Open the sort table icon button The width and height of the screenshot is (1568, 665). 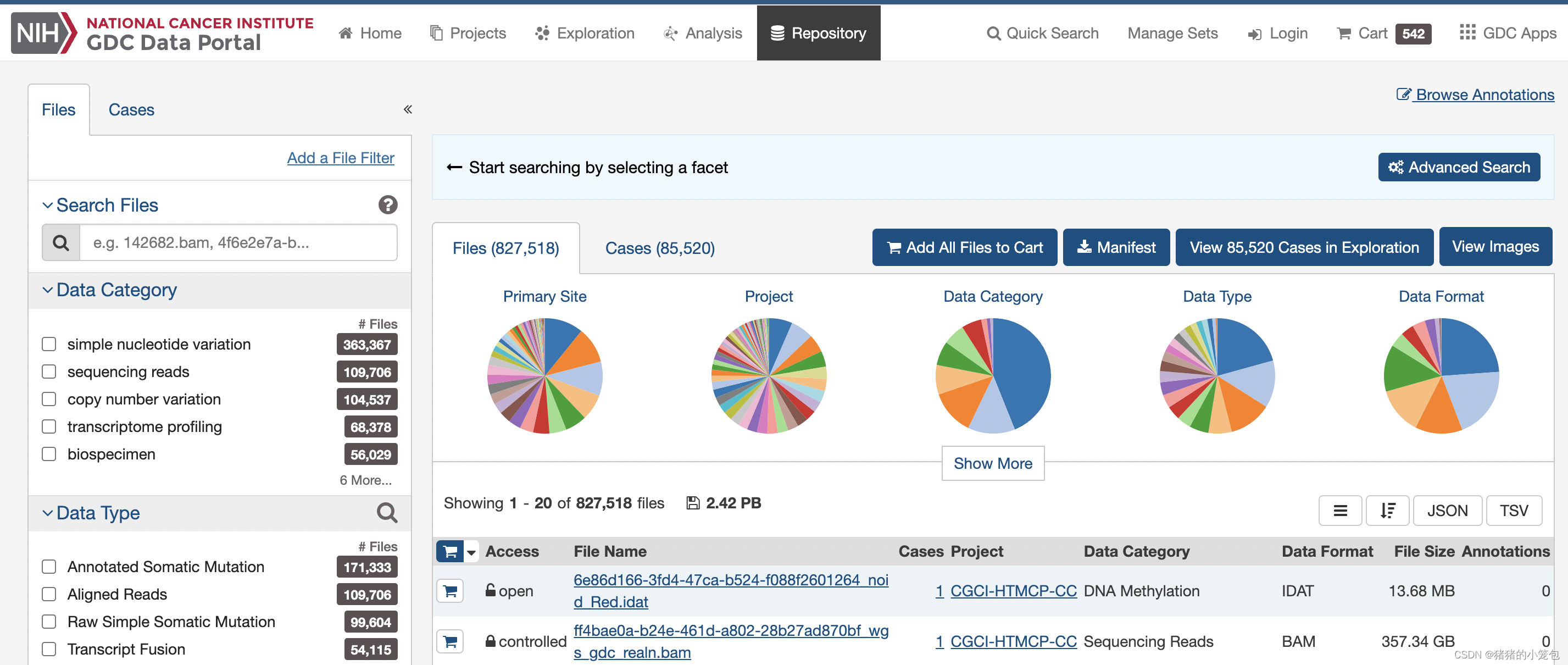click(x=1387, y=511)
